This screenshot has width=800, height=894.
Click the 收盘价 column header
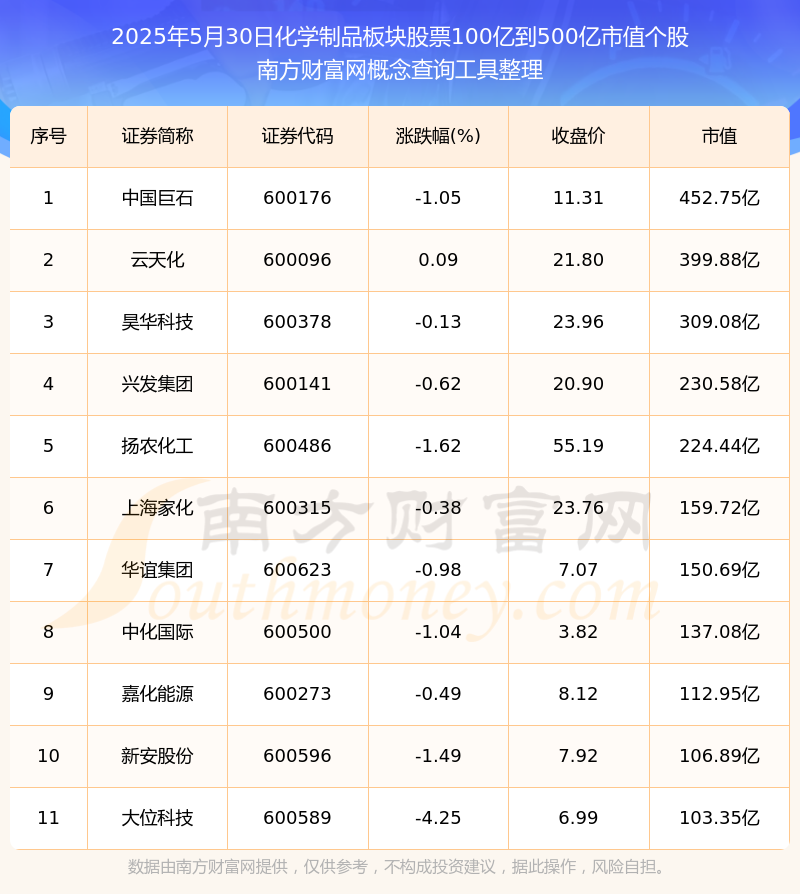(x=578, y=136)
